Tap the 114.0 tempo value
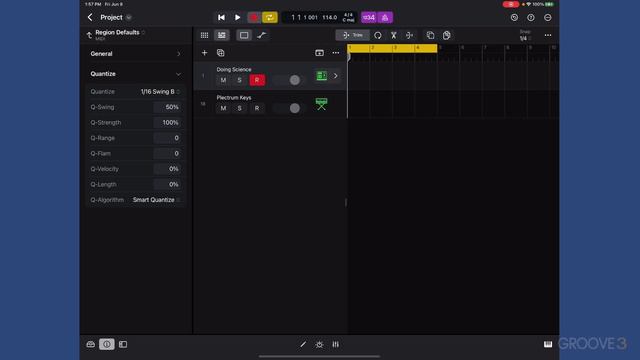The width and height of the screenshot is (640, 360). click(x=329, y=18)
